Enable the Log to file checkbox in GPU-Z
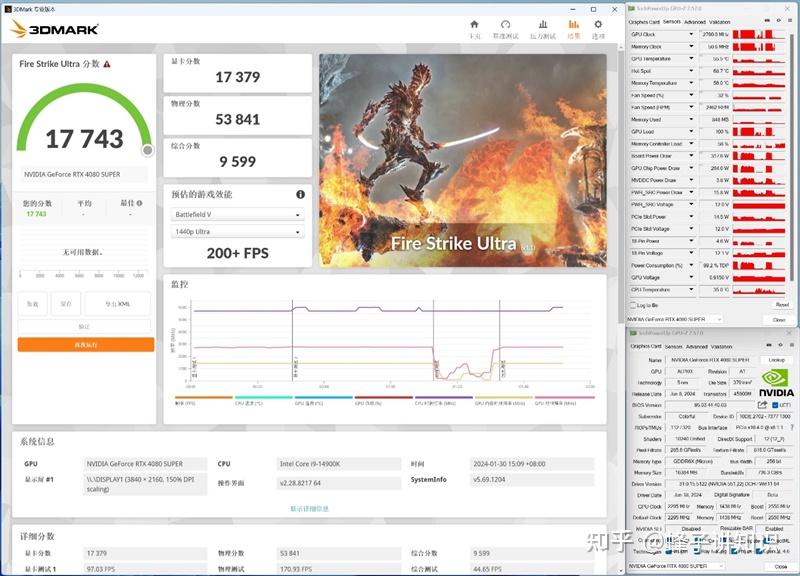Image resolution: width=800 pixels, height=576 pixels. click(x=633, y=305)
